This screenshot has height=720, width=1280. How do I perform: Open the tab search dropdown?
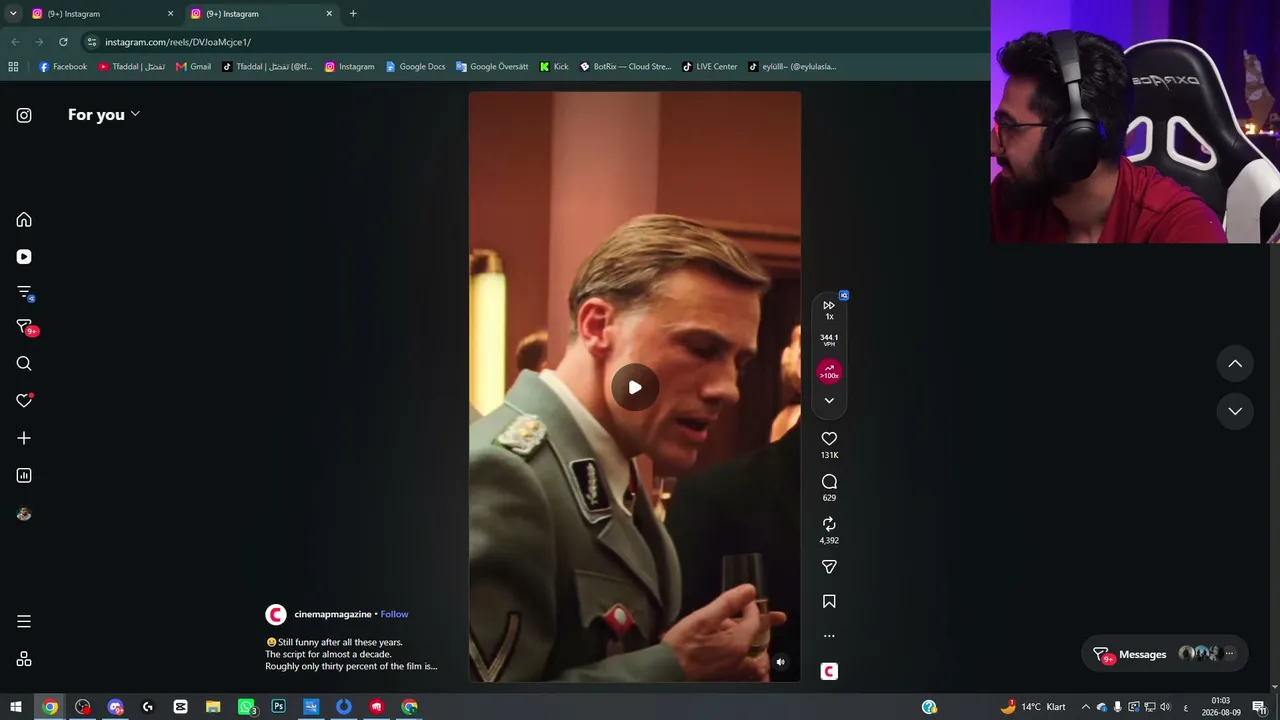click(13, 14)
